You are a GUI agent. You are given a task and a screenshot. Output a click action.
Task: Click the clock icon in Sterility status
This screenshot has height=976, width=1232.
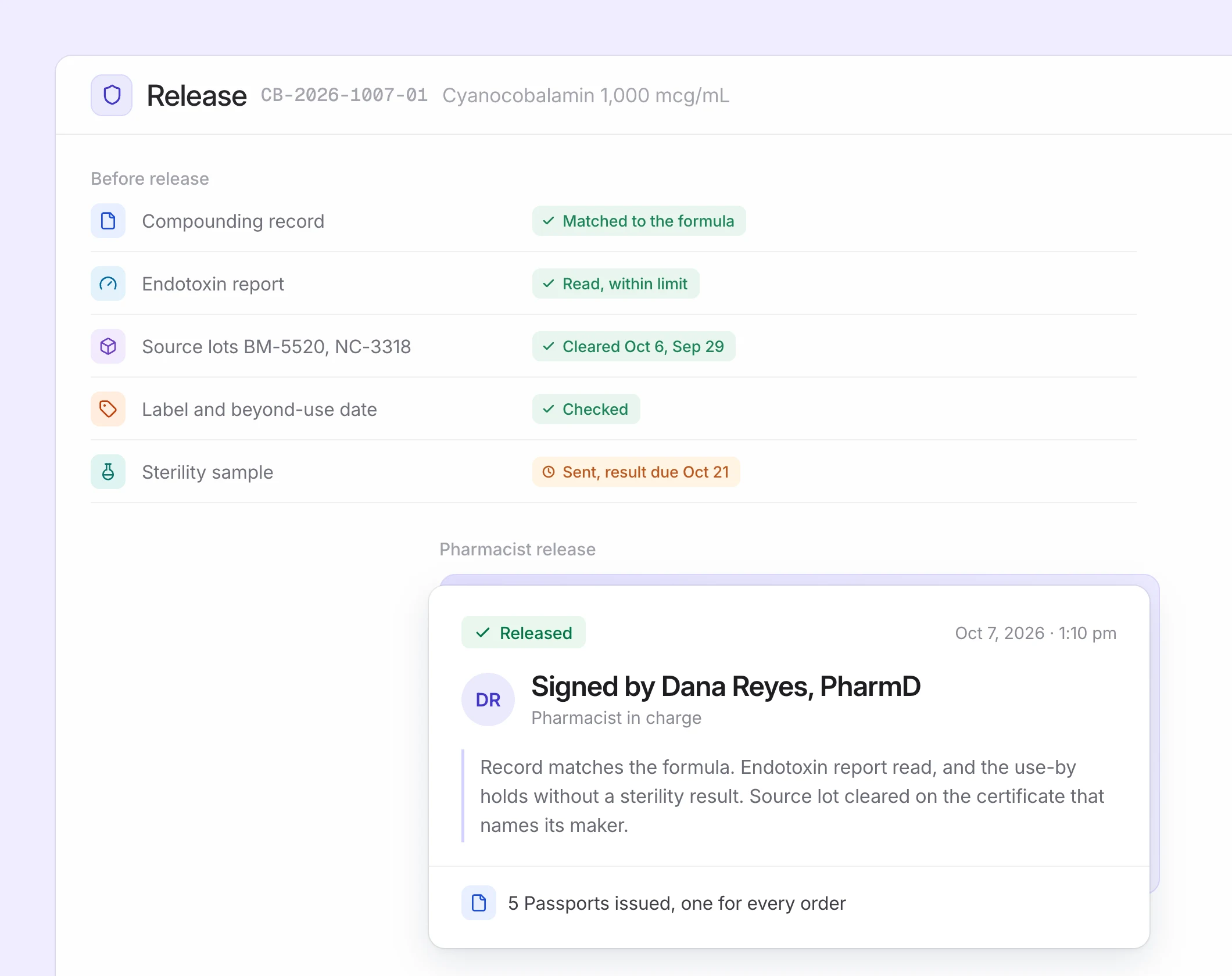[549, 472]
